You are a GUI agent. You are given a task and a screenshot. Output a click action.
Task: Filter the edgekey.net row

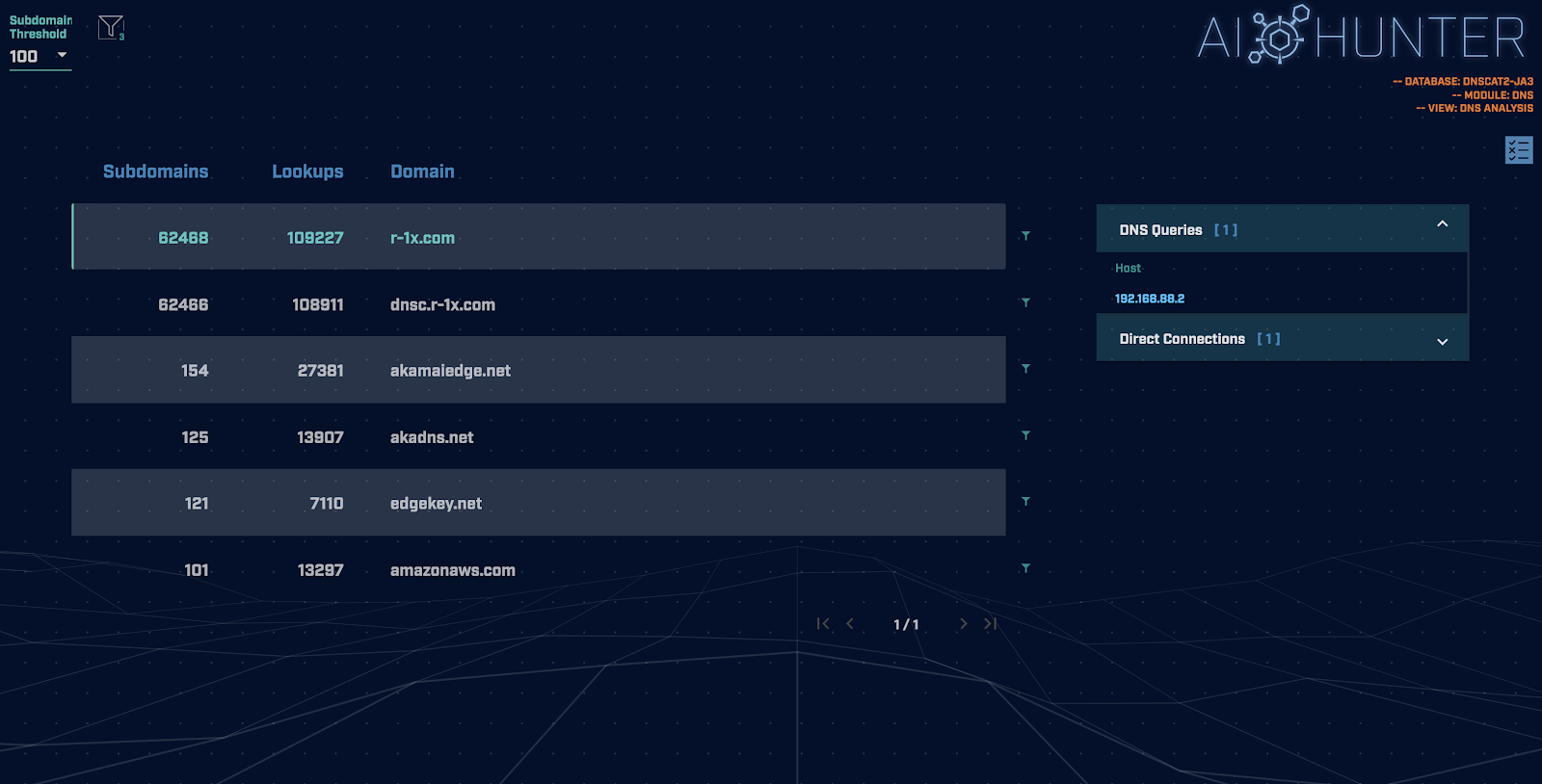(x=1025, y=502)
